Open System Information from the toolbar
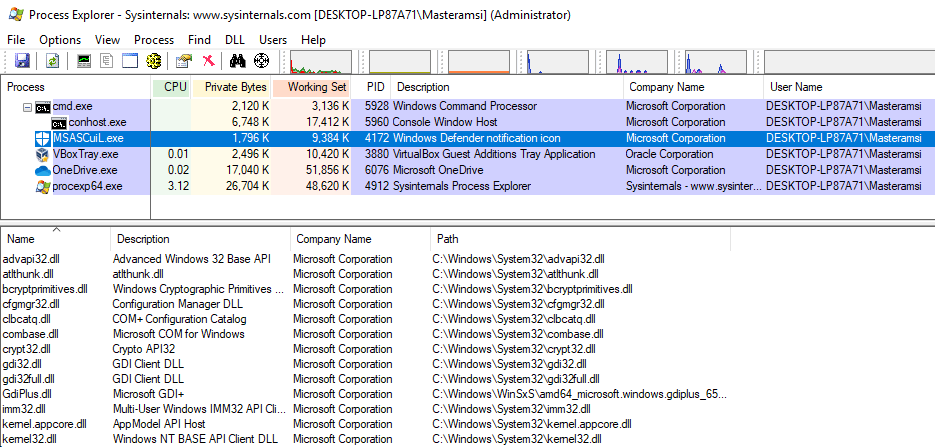 (85, 61)
